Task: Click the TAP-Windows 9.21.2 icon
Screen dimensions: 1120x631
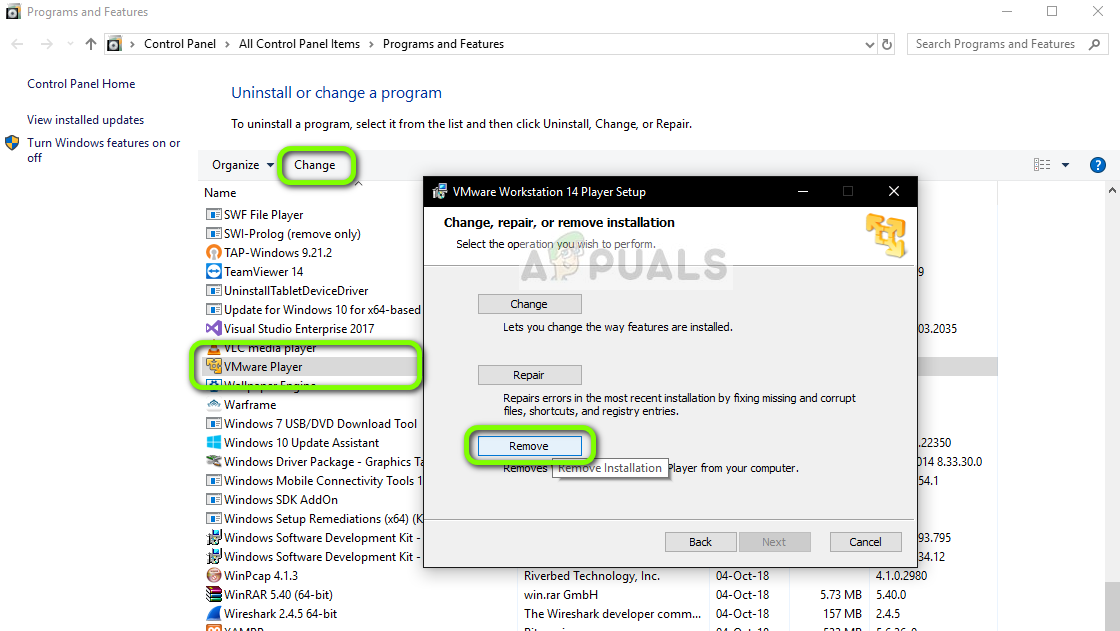Action: point(214,252)
